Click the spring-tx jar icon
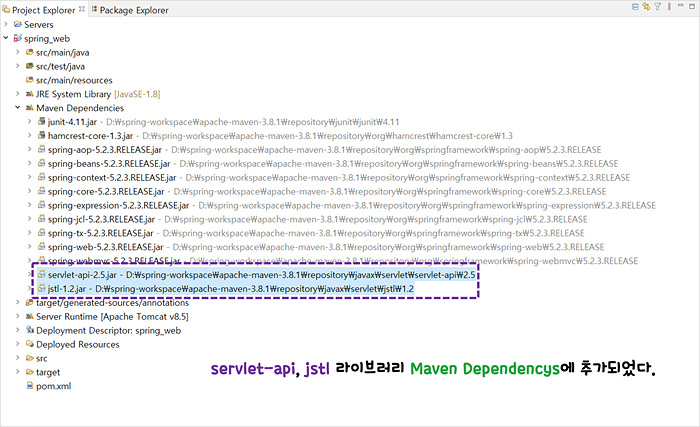The image size is (700, 427). point(42,232)
